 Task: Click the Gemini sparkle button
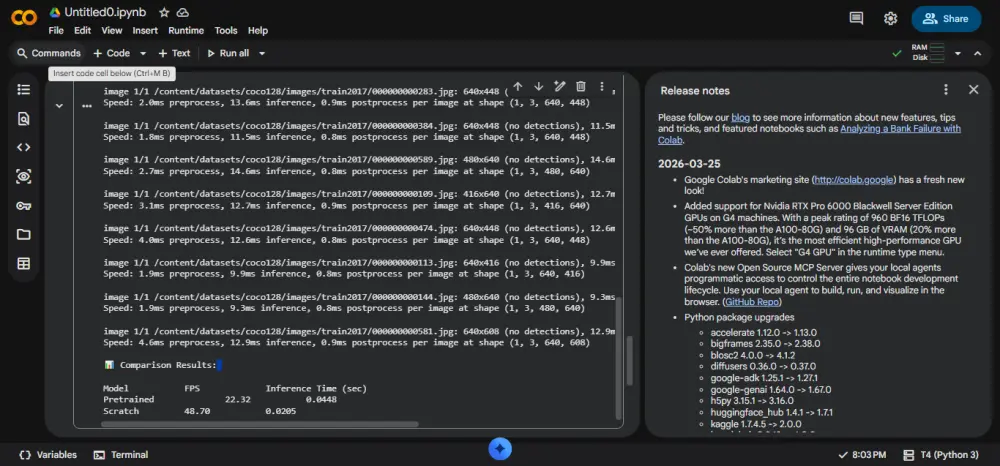(x=500, y=449)
